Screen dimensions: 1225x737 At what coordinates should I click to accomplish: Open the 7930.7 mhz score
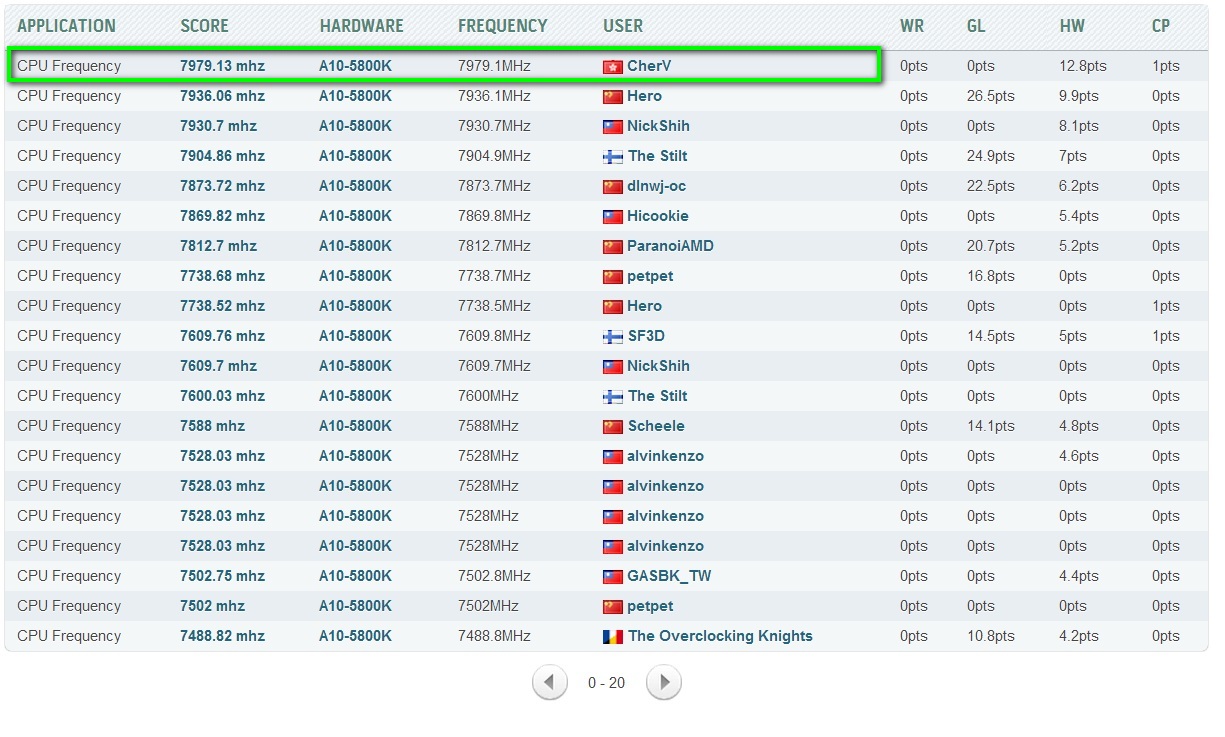click(x=218, y=126)
